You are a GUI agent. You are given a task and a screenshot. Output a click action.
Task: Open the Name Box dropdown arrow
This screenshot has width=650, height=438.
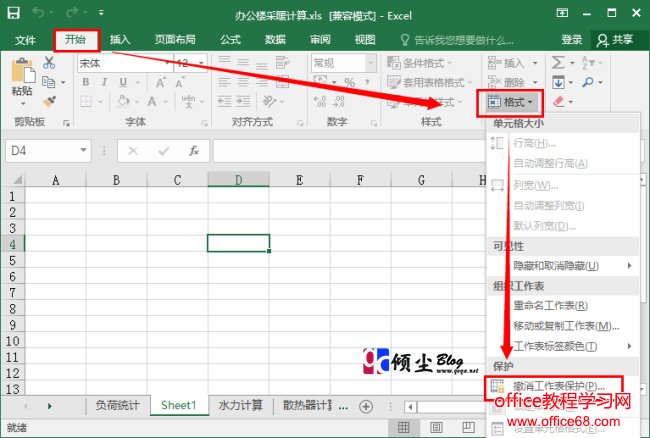(83, 150)
